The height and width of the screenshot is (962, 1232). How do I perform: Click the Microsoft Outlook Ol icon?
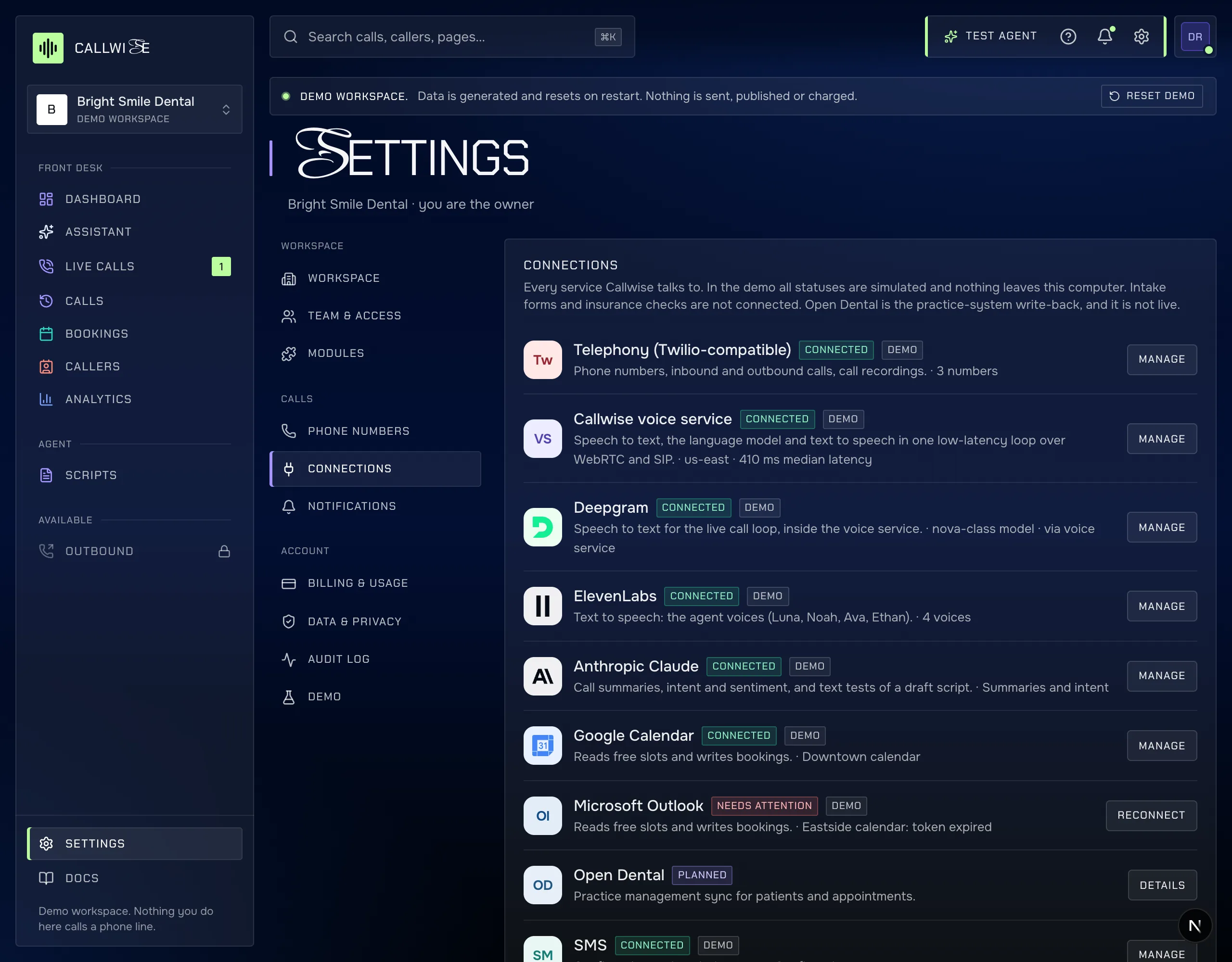[x=542, y=815]
